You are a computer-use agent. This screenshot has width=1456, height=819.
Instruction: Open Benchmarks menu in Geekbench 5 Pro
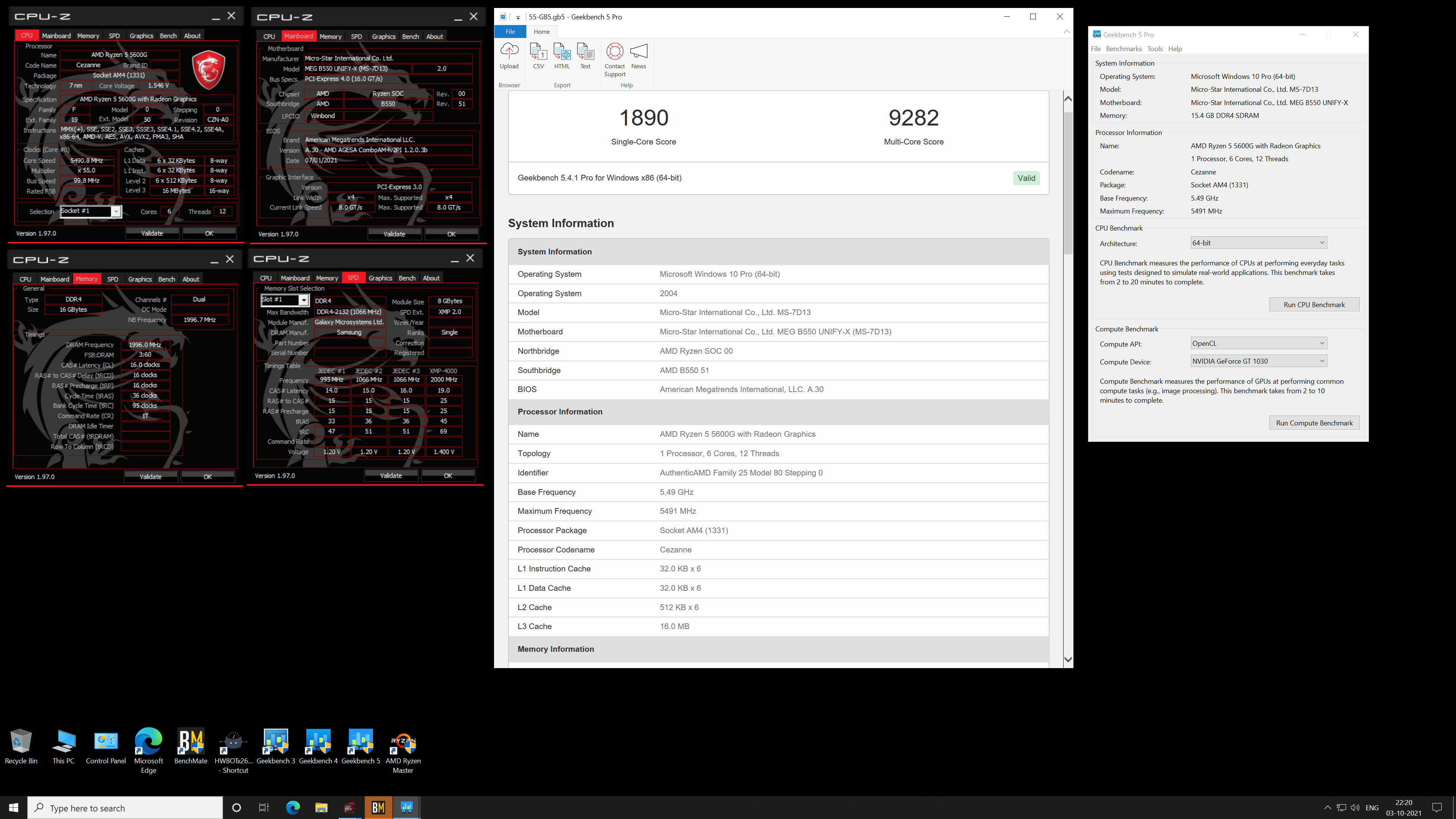pyautogui.click(x=1123, y=49)
